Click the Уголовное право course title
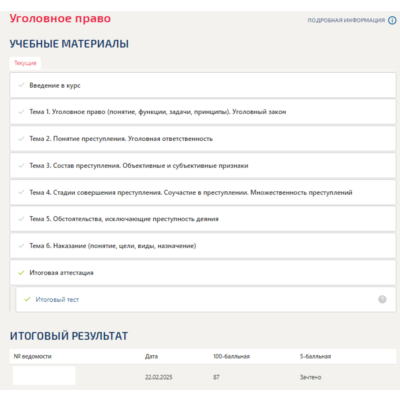This screenshot has height=400, width=400. (60, 19)
